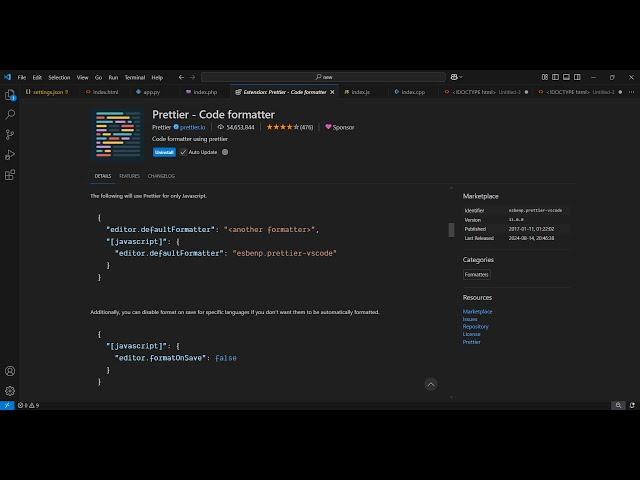Click the esbenp.prettier-vscode identifier value
Screen dimensions: 640x480
[x=535, y=211]
